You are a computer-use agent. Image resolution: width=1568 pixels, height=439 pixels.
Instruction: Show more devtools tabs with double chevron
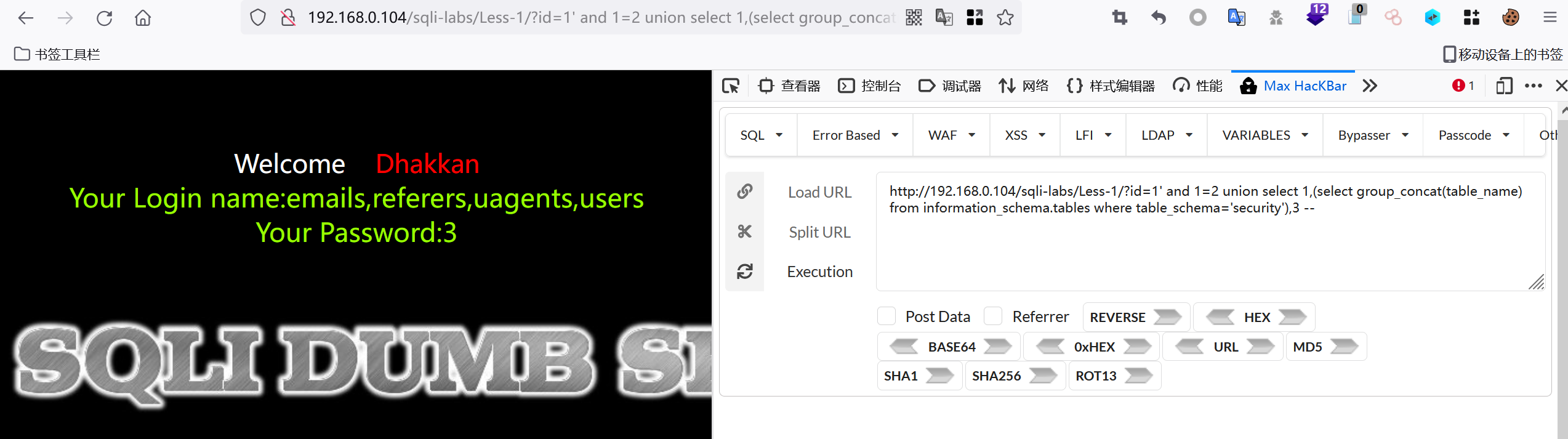1370,86
